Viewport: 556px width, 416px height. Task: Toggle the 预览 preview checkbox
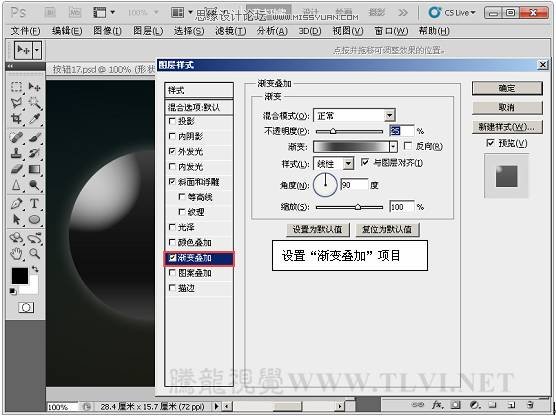490,143
